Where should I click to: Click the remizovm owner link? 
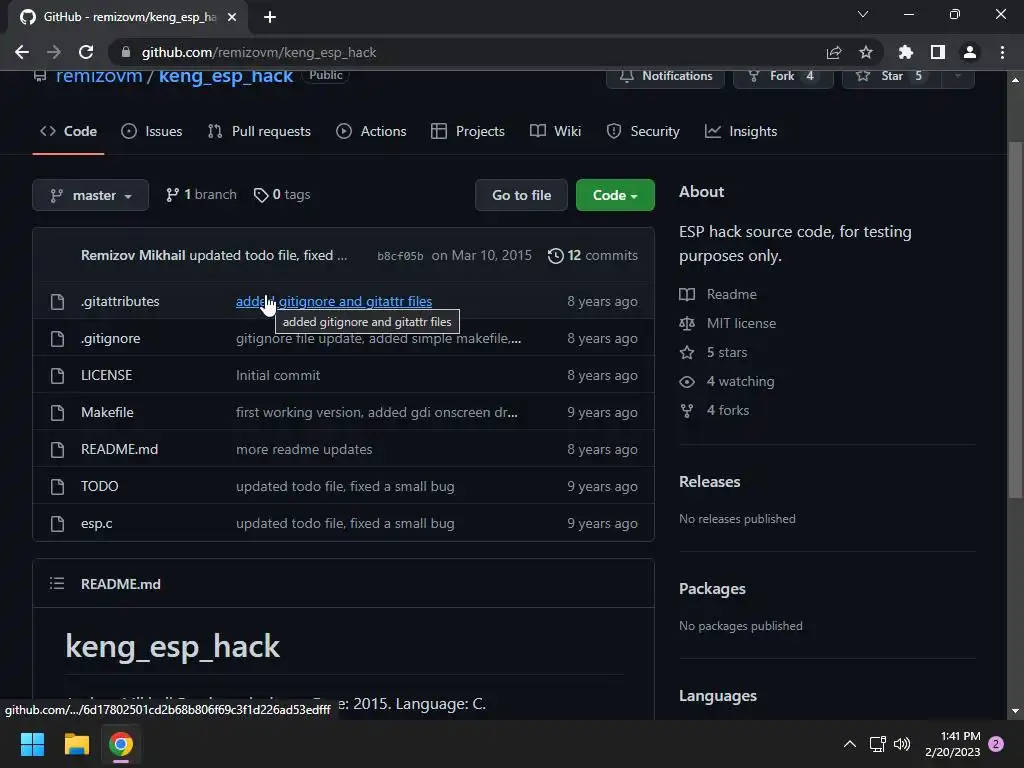click(x=99, y=76)
